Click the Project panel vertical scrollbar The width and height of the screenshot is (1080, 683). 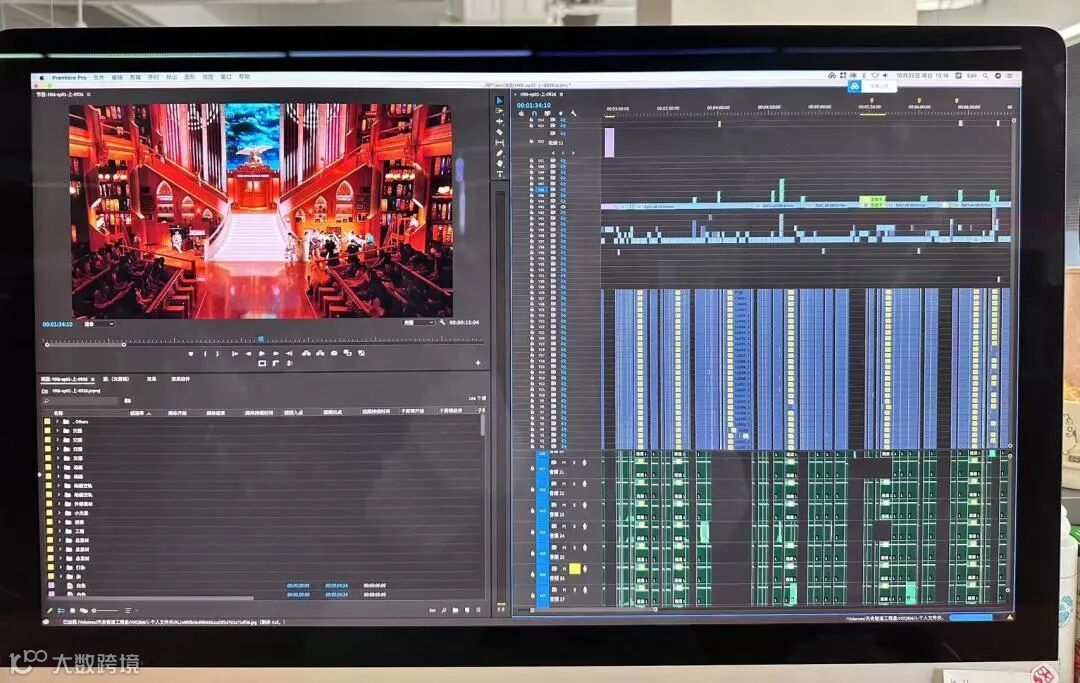pos(482,425)
